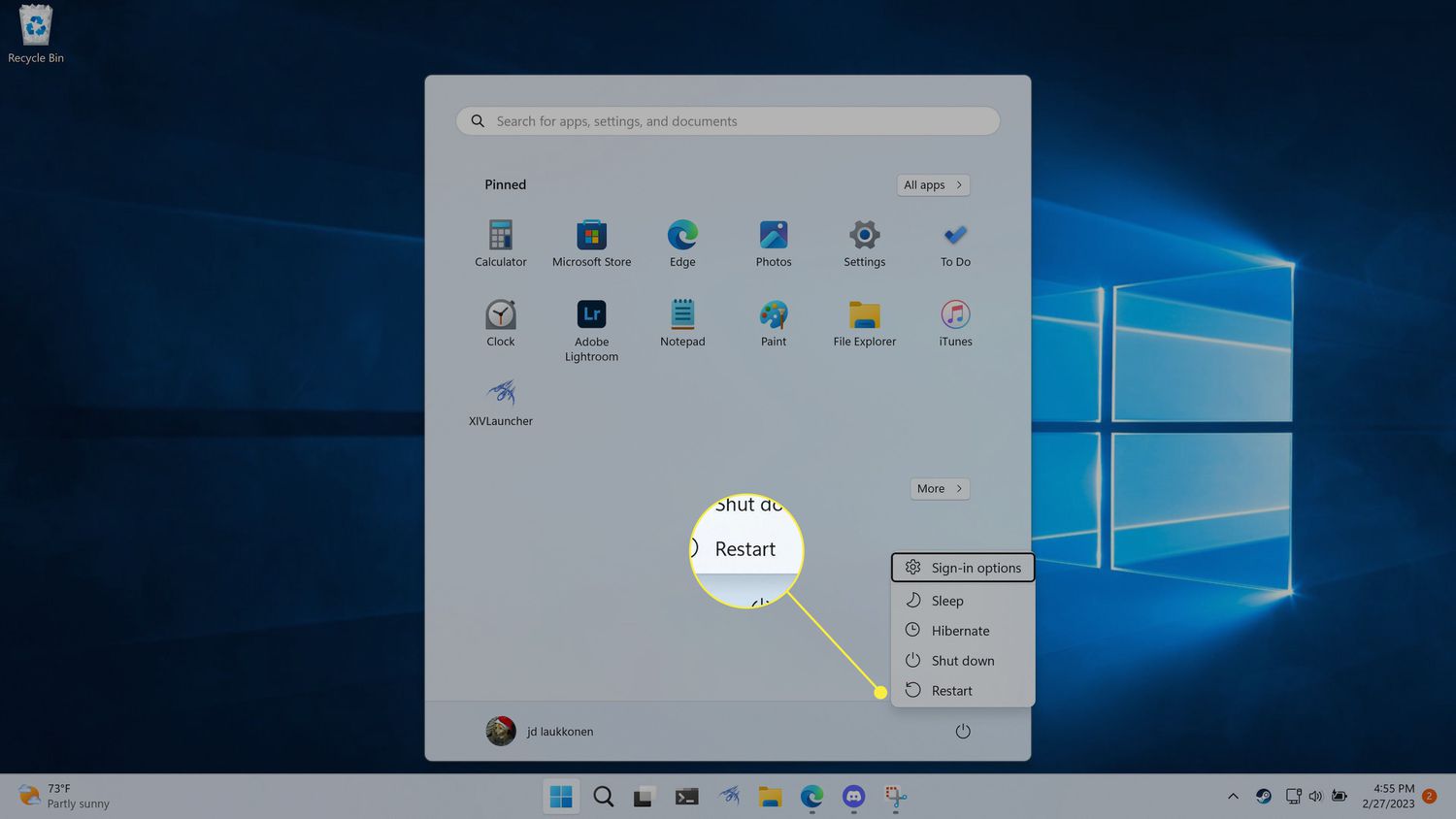Expand More recommended items

click(939, 489)
